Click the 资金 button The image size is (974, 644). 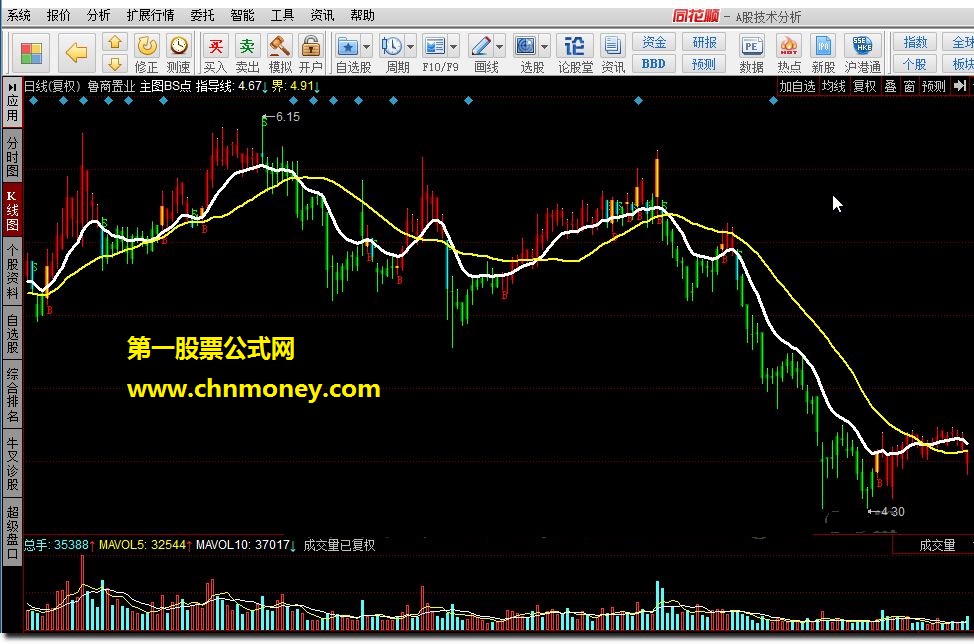653,42
